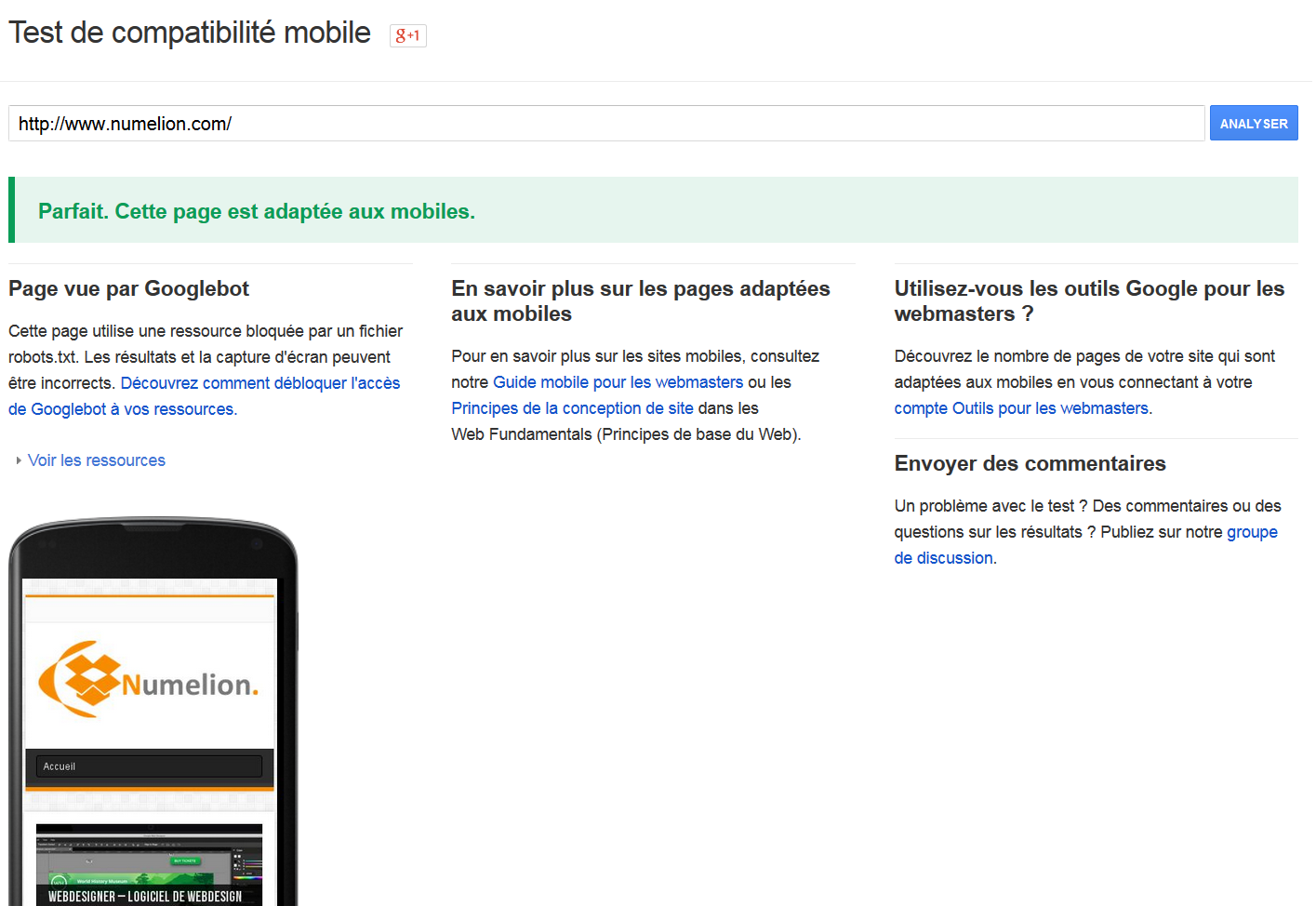The width and height of the screenshot is (1316, 906).
Task: Open the Principes de la conception de site link
Action: [x=572, y=408]
